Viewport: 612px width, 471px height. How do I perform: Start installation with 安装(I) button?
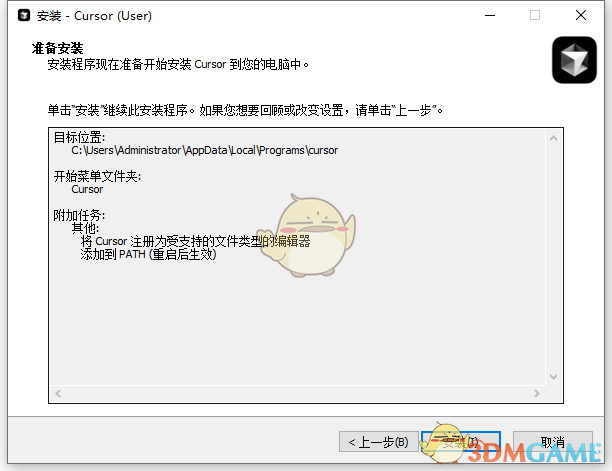point(461,442)
